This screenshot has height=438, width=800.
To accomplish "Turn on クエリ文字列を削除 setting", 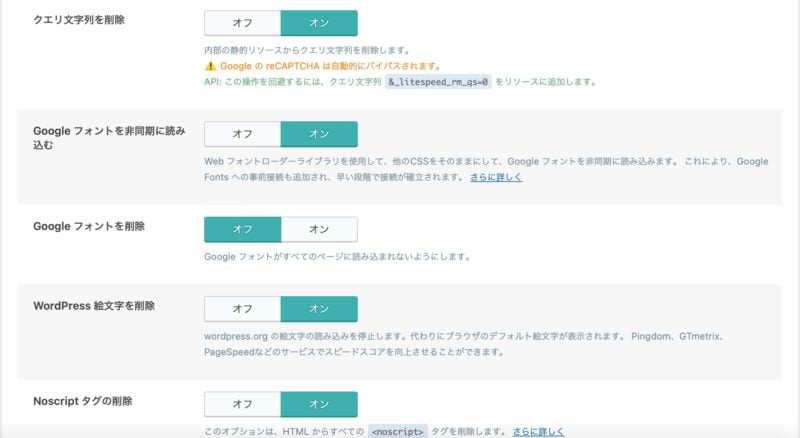I will click(319, 23).
